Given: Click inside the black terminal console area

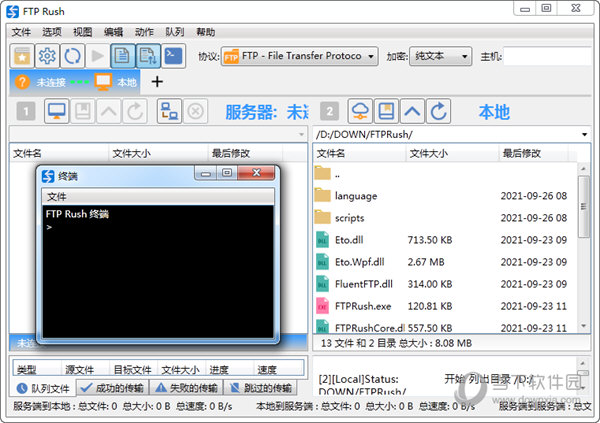Looking at the screenshot, I should pyautogui.click(x=158, y=272).
